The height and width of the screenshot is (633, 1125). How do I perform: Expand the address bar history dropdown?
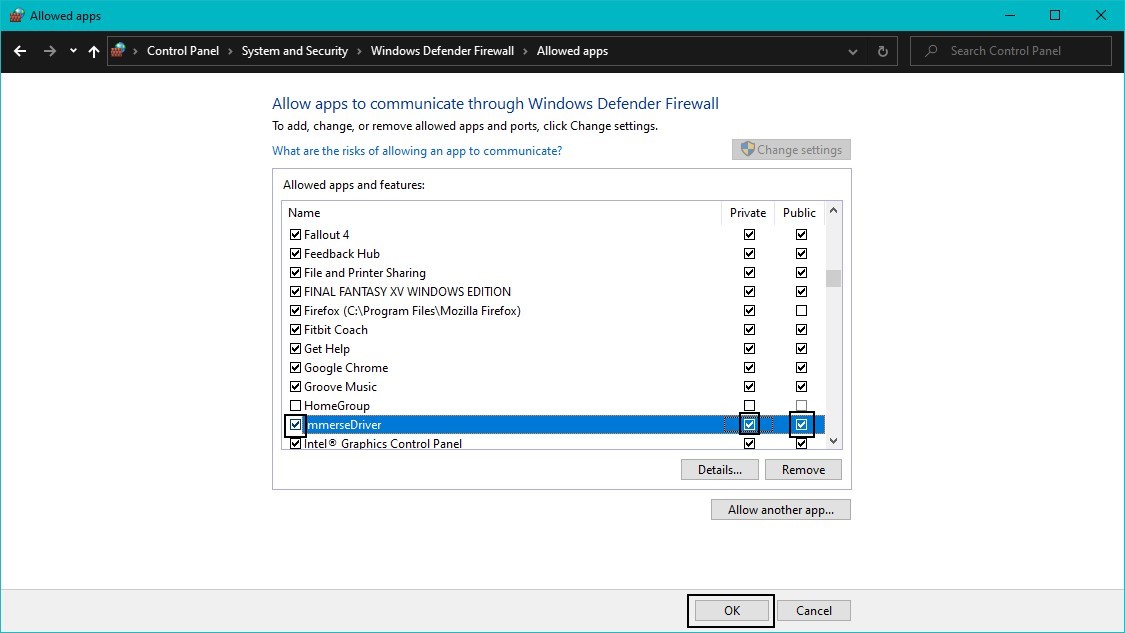(x=852, y=52)
